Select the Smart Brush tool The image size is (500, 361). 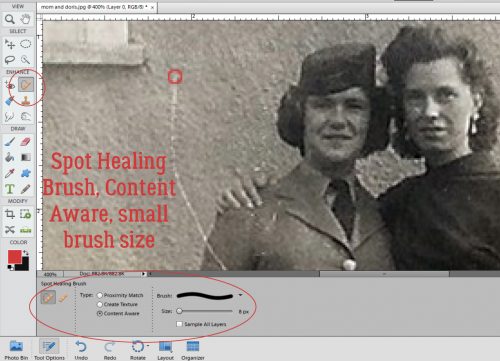click(x=10, y=101)
